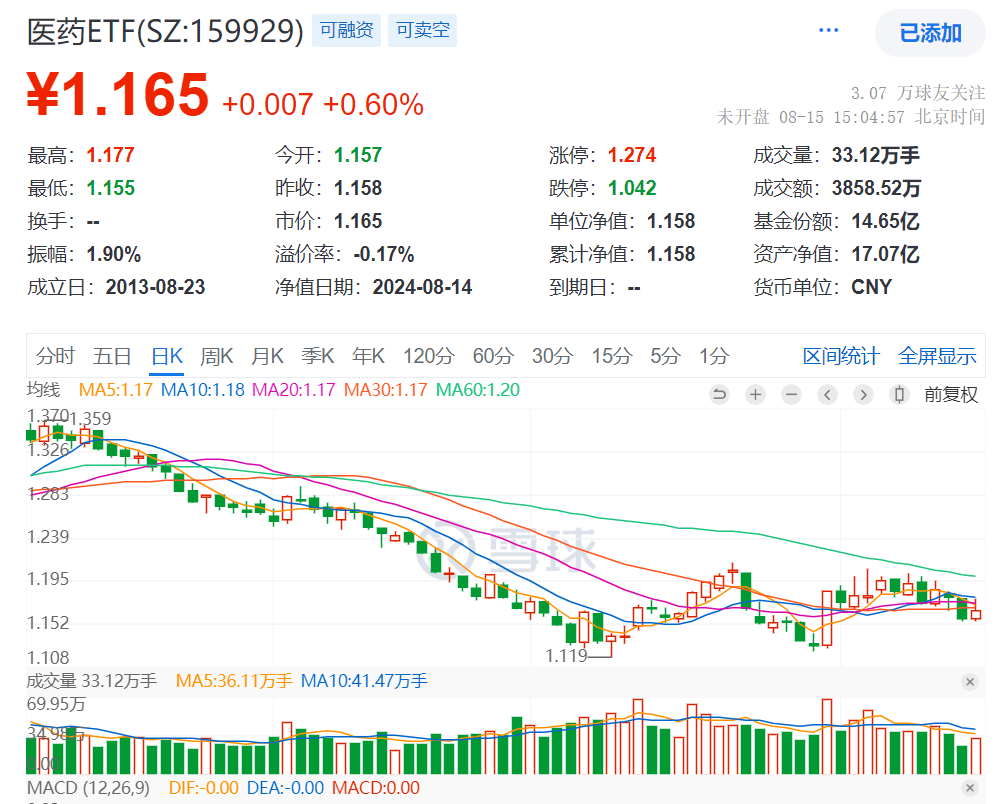Select the candlestick style icon near 前复权
The height and width of the screenshot is (804, 1008).
pyautogui.click(x=899, y=394)
